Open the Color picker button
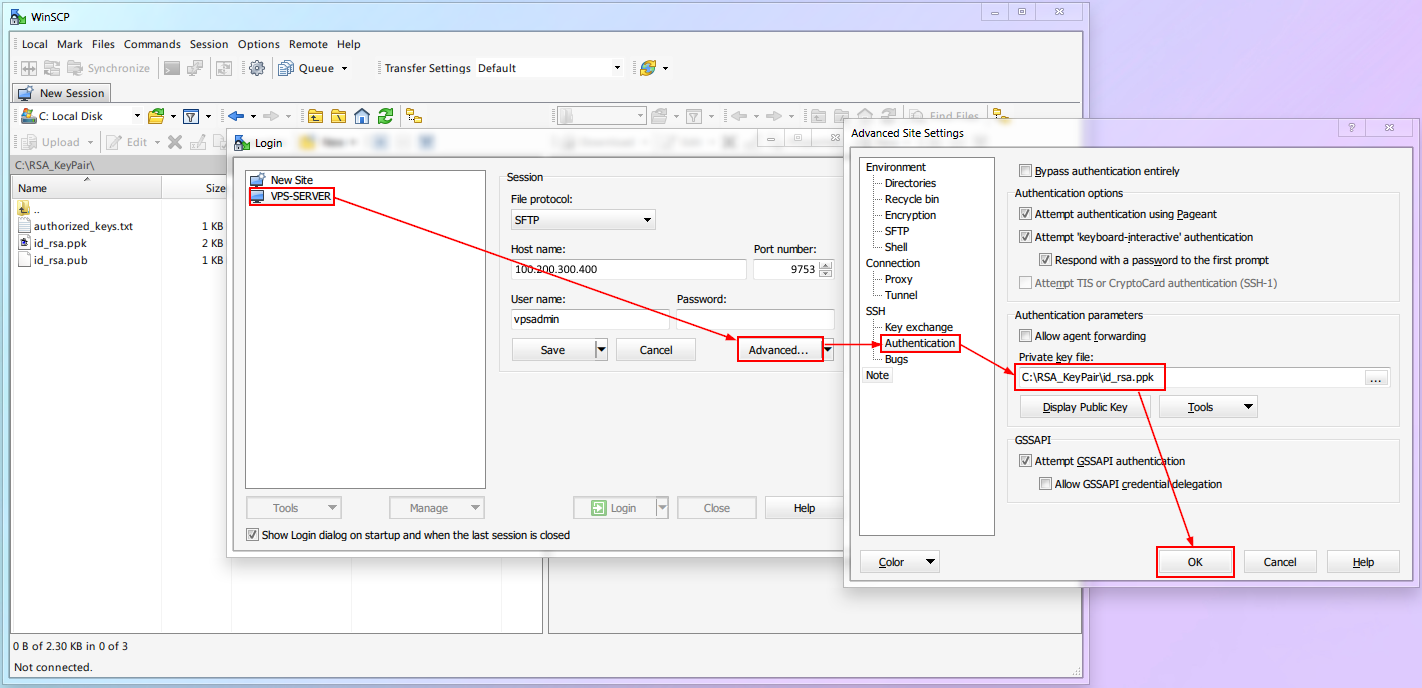Viewport: 1422px width, 688px height. tap(899, 562)
